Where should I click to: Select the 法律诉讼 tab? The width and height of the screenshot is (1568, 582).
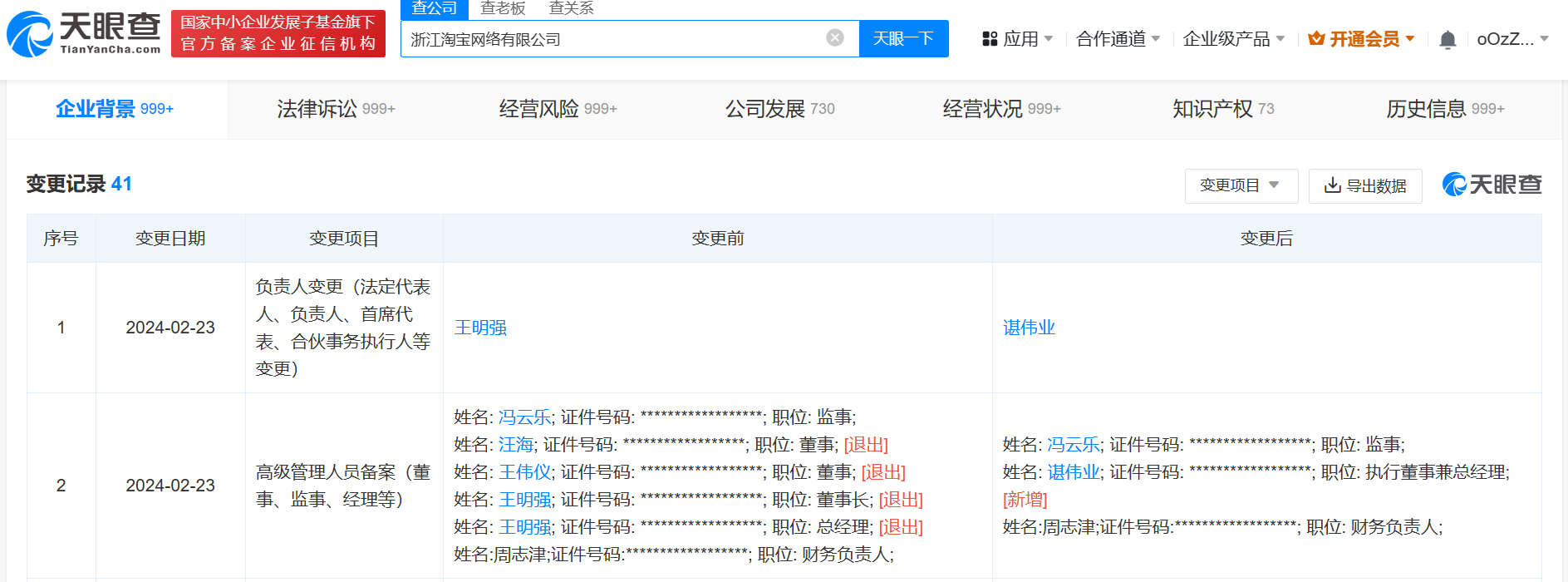(x=337, y=109)
